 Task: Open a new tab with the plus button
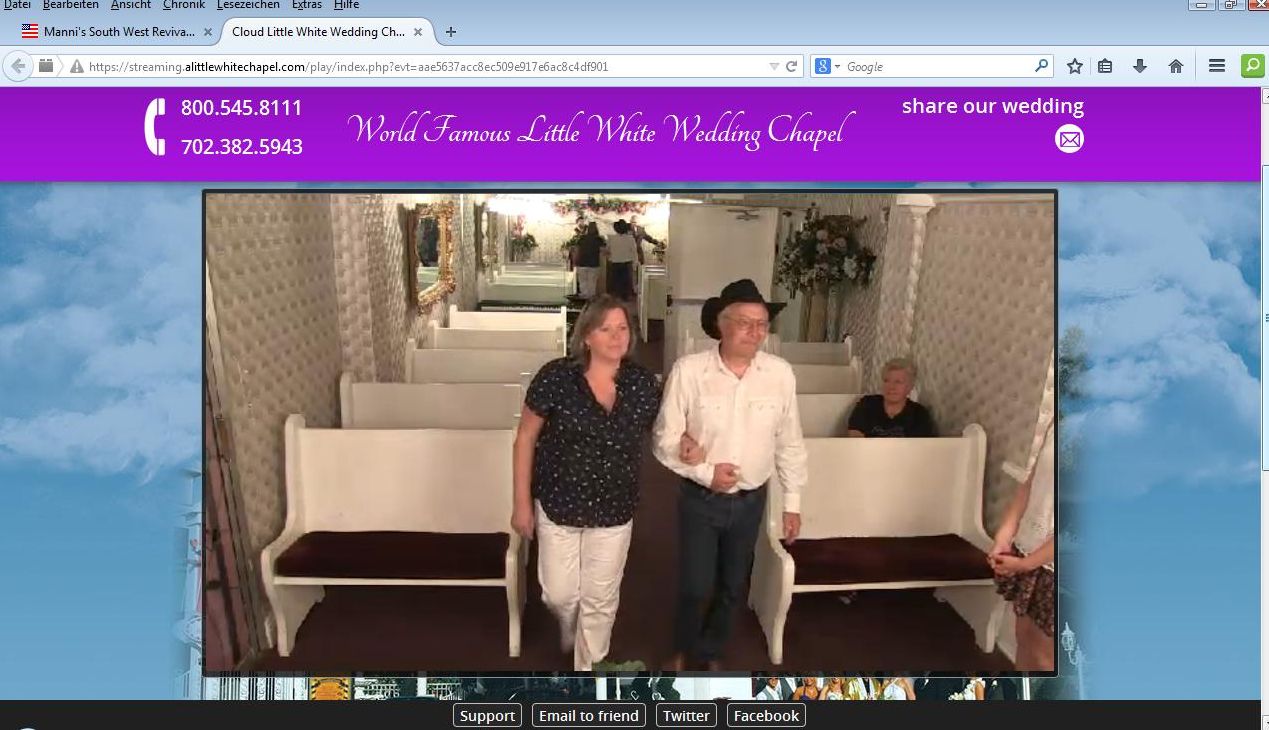tap(451, 32)
